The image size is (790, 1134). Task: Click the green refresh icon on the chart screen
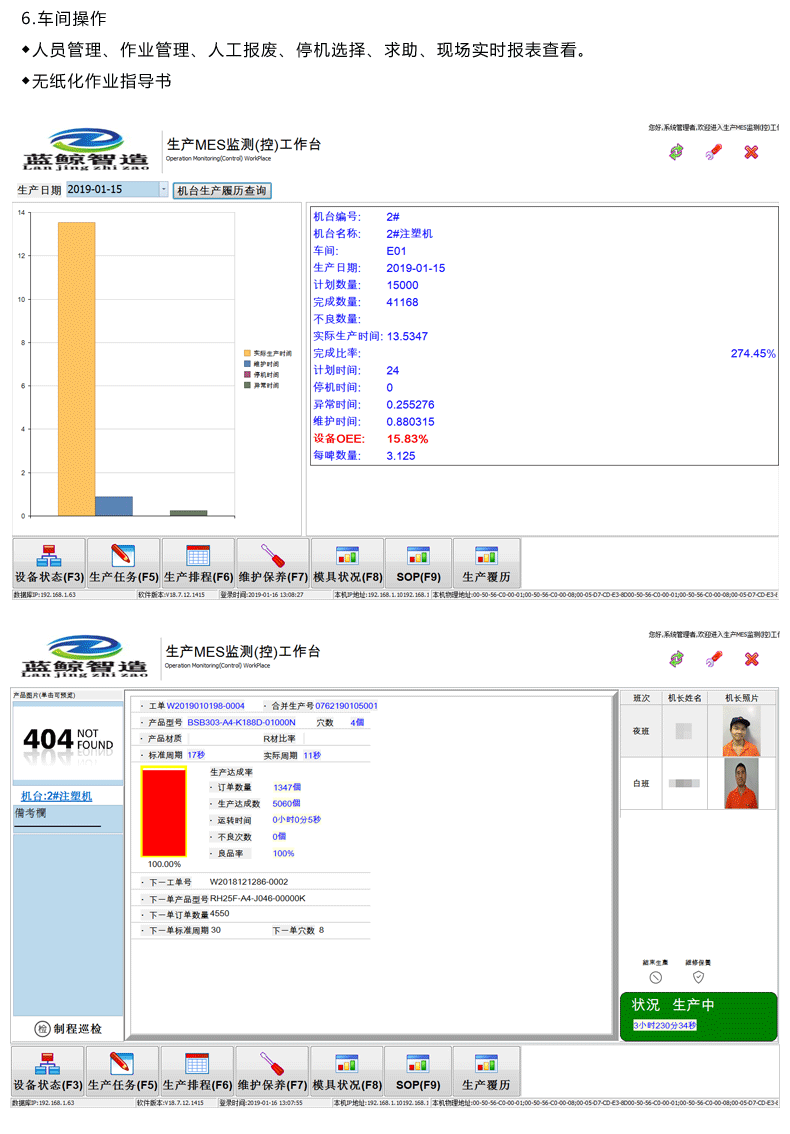coord(677,152)
